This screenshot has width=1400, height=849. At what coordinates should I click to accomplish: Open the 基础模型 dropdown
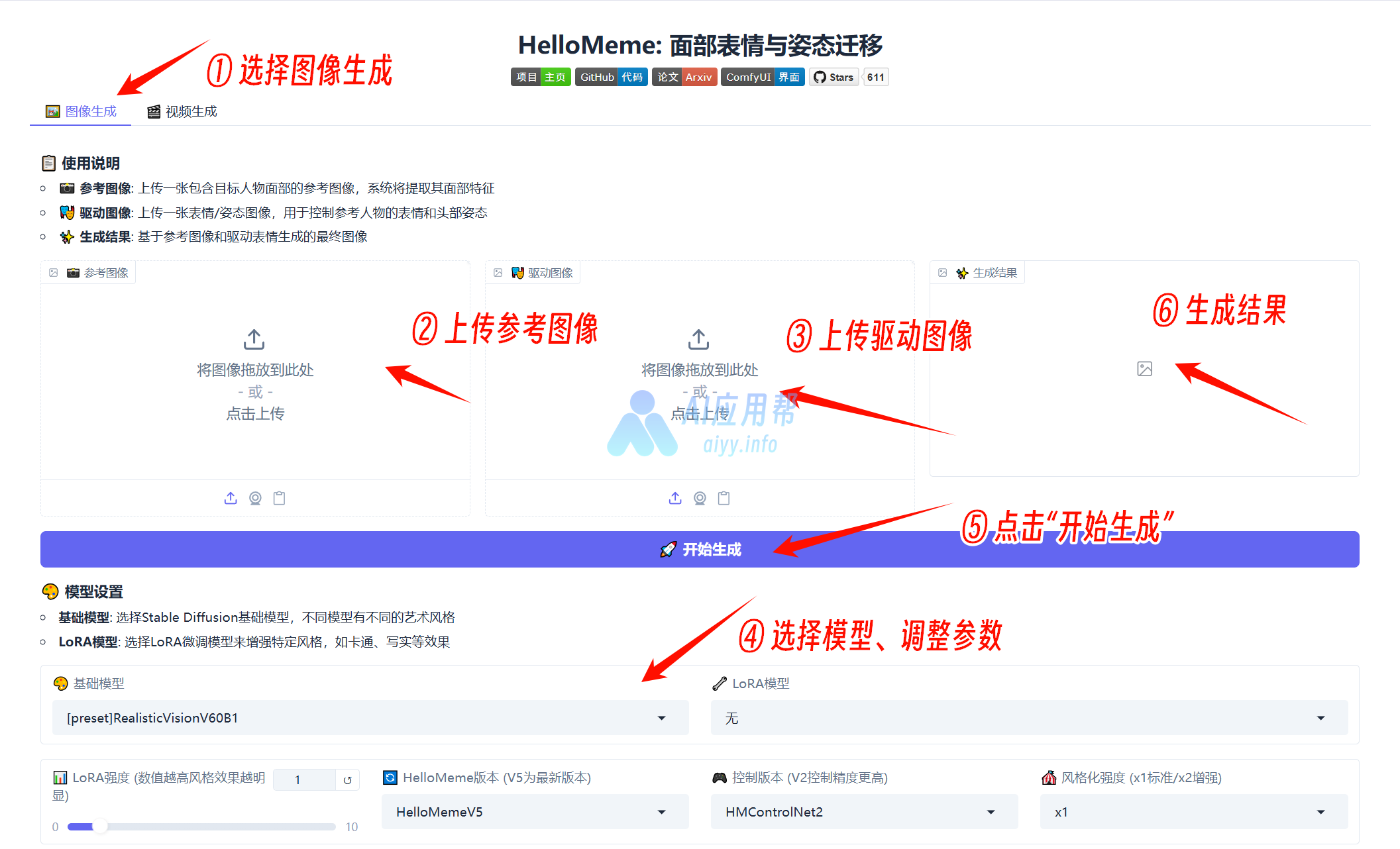pyautogui.click(x=370, y=718)
